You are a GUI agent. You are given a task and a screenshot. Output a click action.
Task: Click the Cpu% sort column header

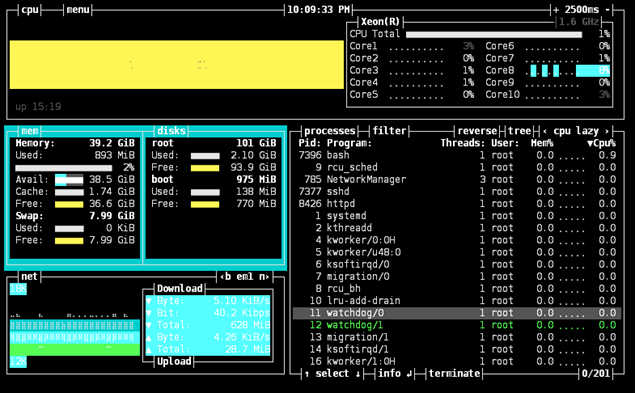(602, 143)
